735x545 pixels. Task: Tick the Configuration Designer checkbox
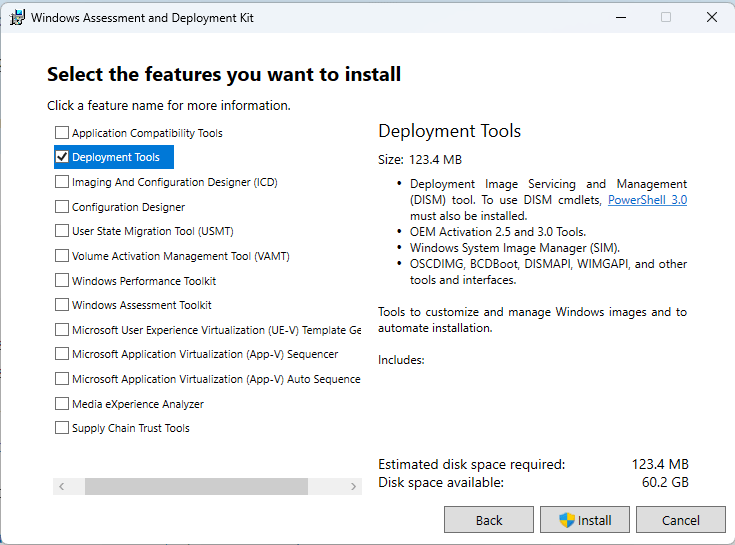62,207
